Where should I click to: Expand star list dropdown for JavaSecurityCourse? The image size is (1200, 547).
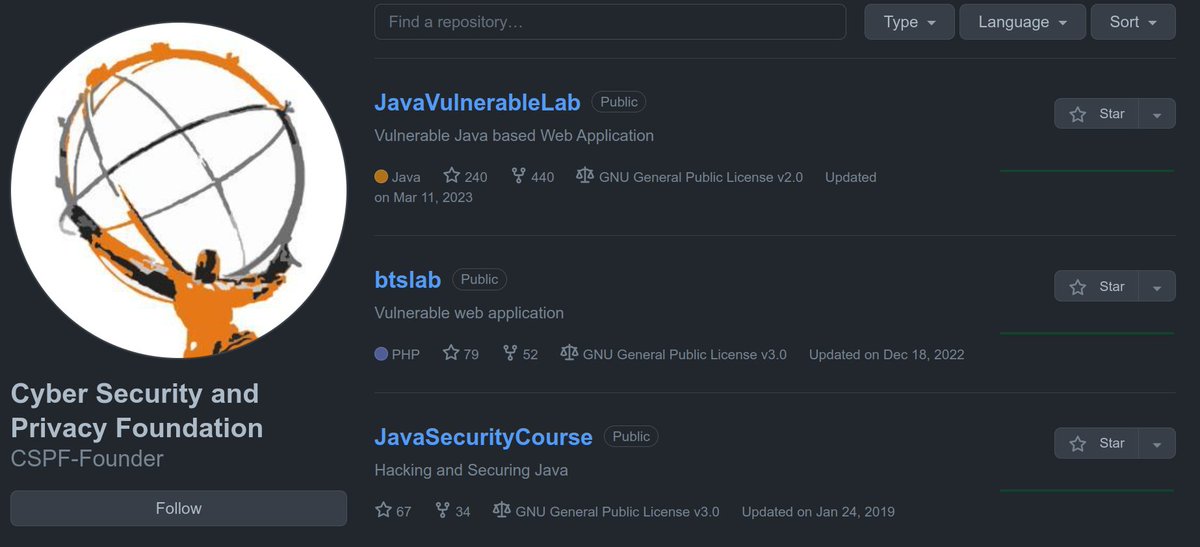[1158, 443]
